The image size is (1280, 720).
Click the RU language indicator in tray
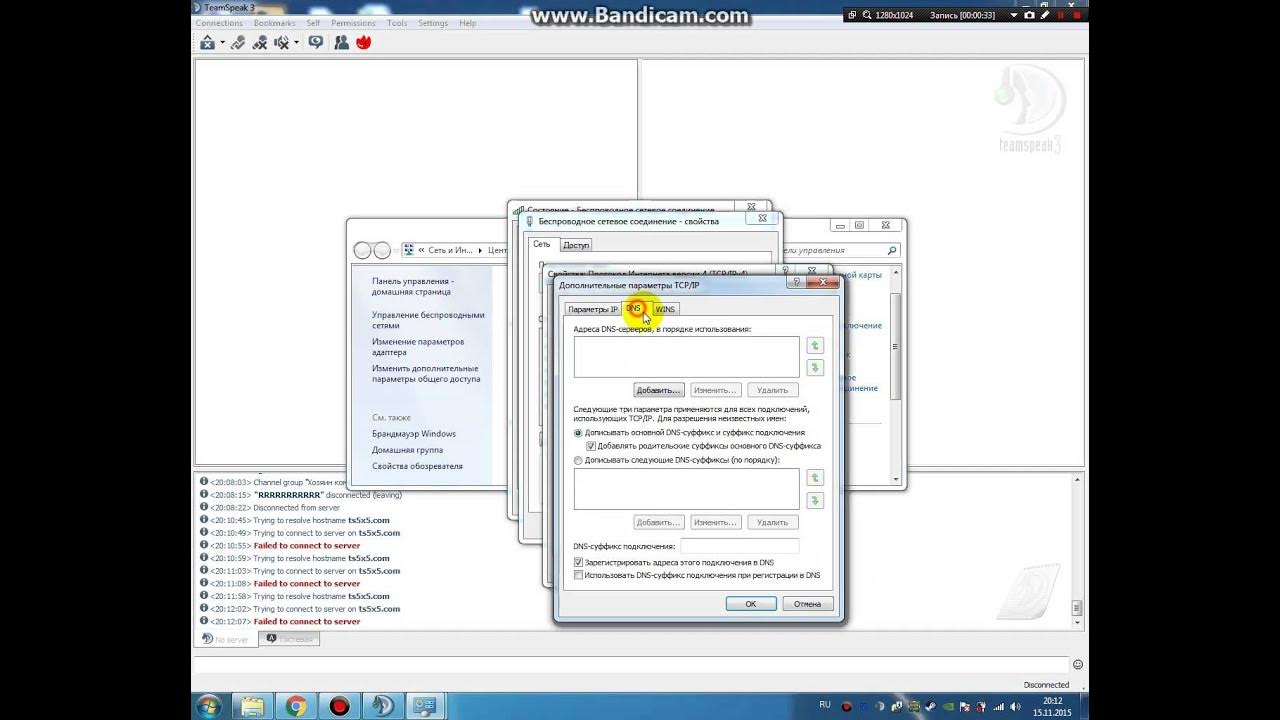coord(825,705)
